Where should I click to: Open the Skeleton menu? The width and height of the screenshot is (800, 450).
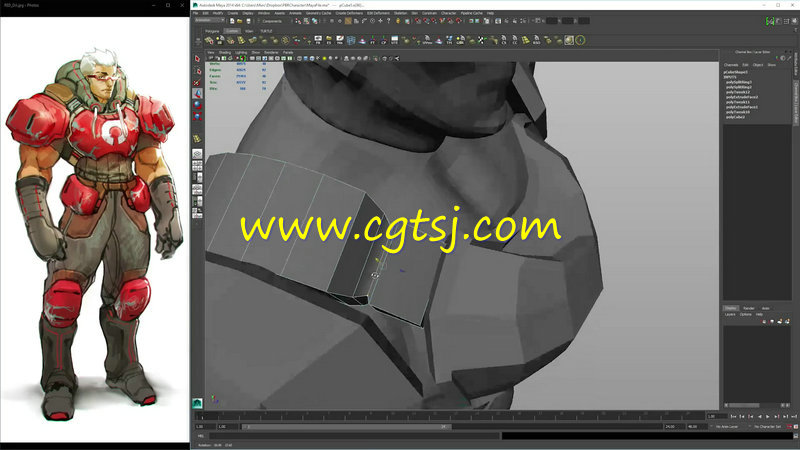coord(401,13)
